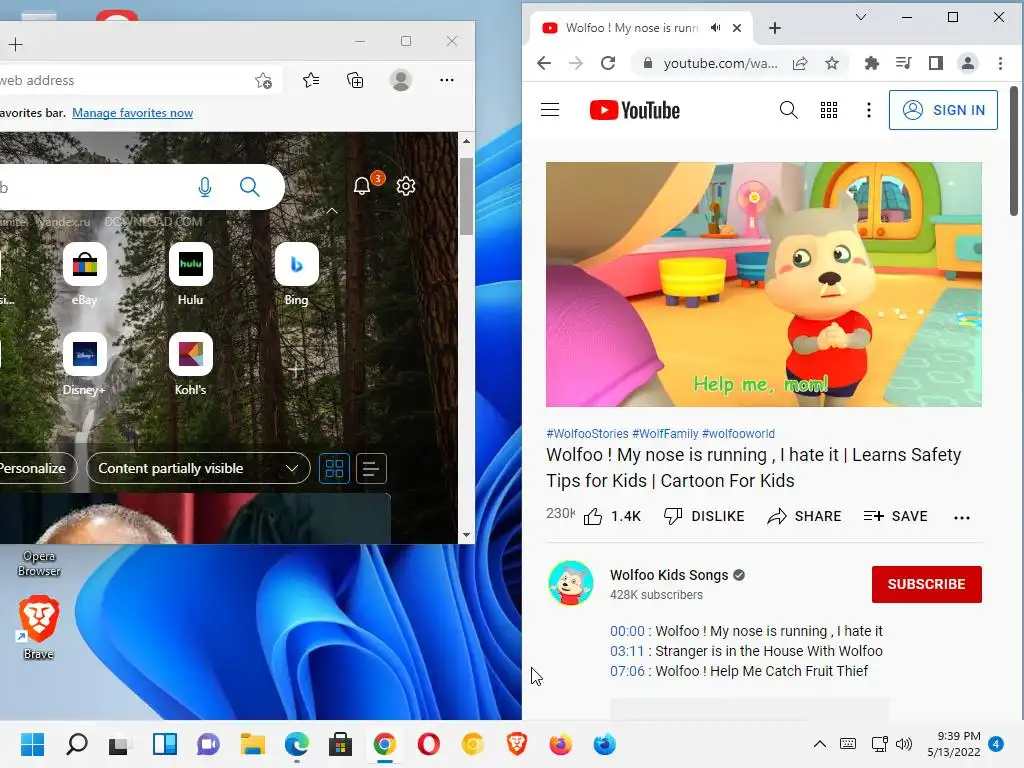Click #wolfooworld hashtag
The image size is (1024, 768).
[x=738, y=434]
